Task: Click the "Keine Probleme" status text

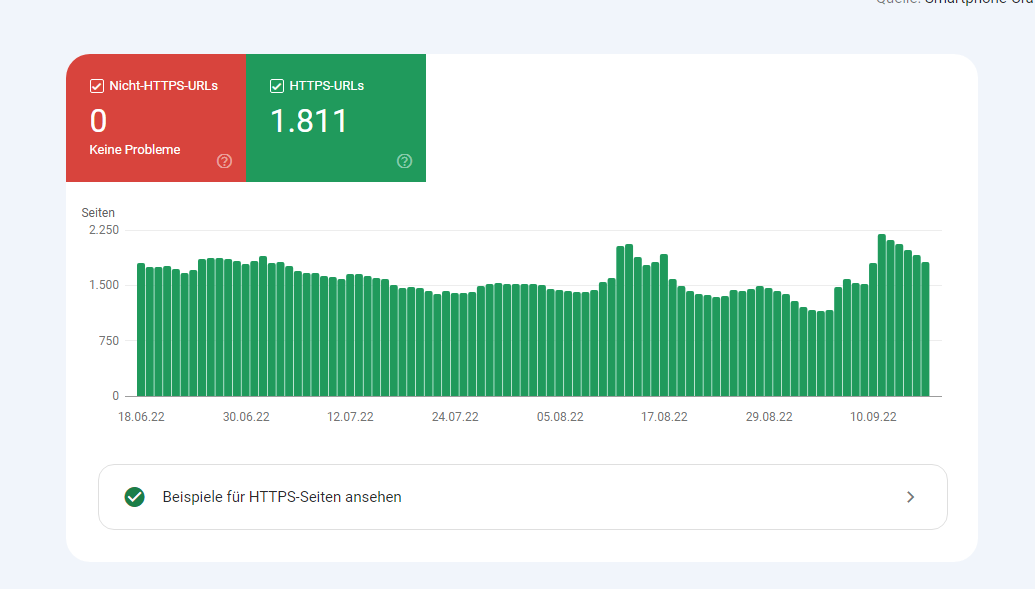Action: [x=135, y=150]
